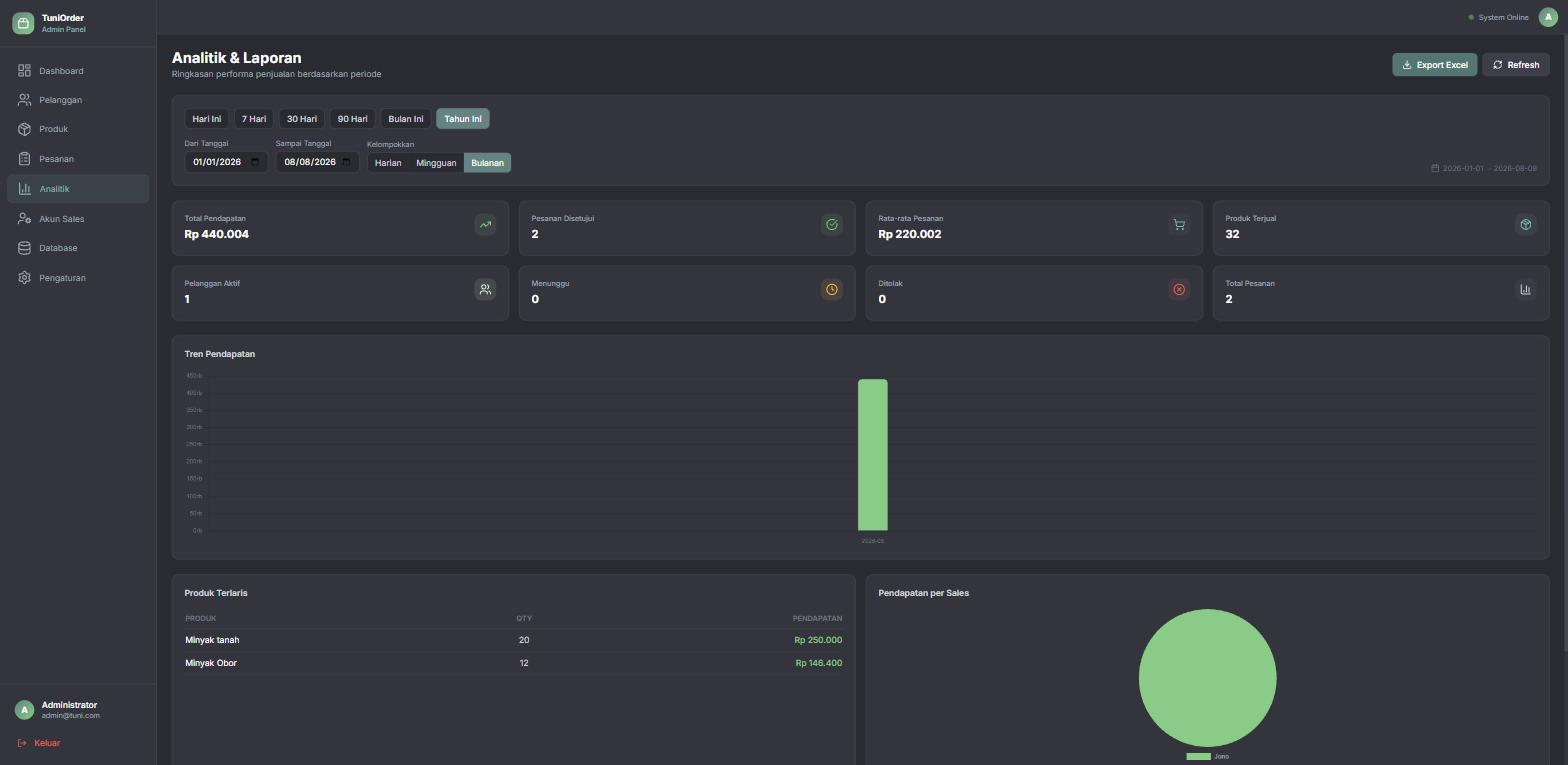Screen dimensions: 1568x765
Task: Click the users icon on Pelanggan Aktif card
Action: click(x=485, y=290)
